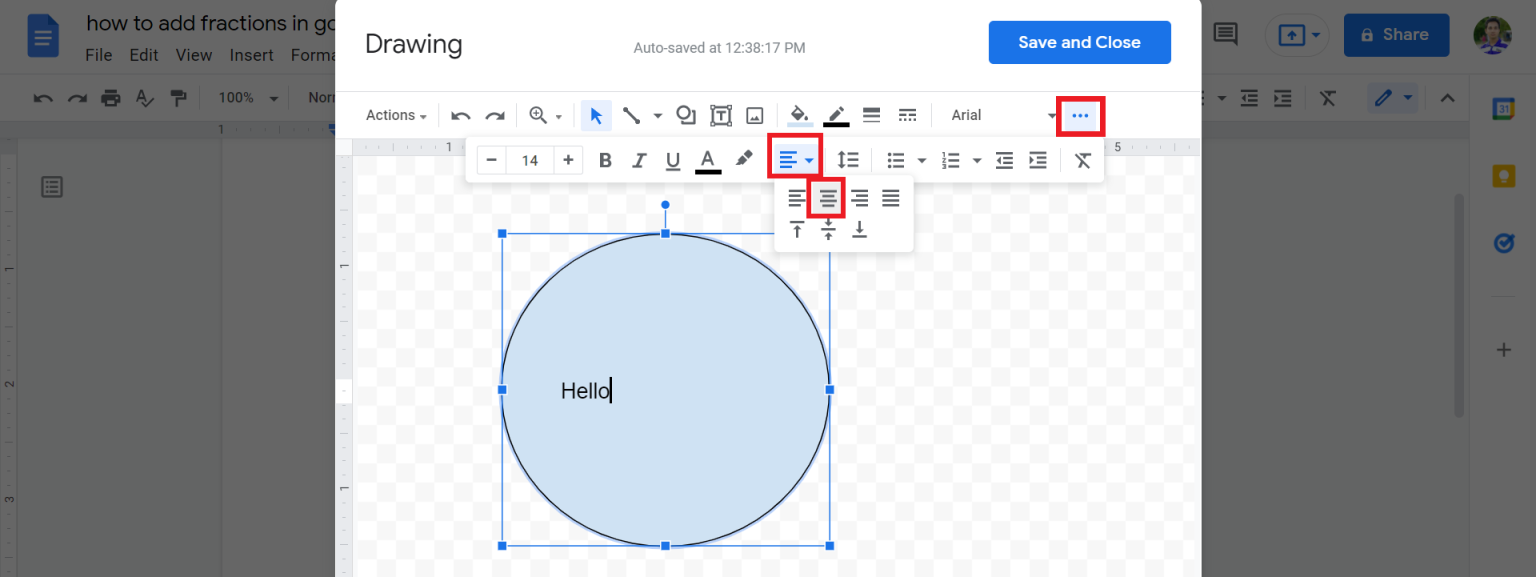Open the File menu in Docs
Screen dimensions: 1536x577
[x=98, y=55]
